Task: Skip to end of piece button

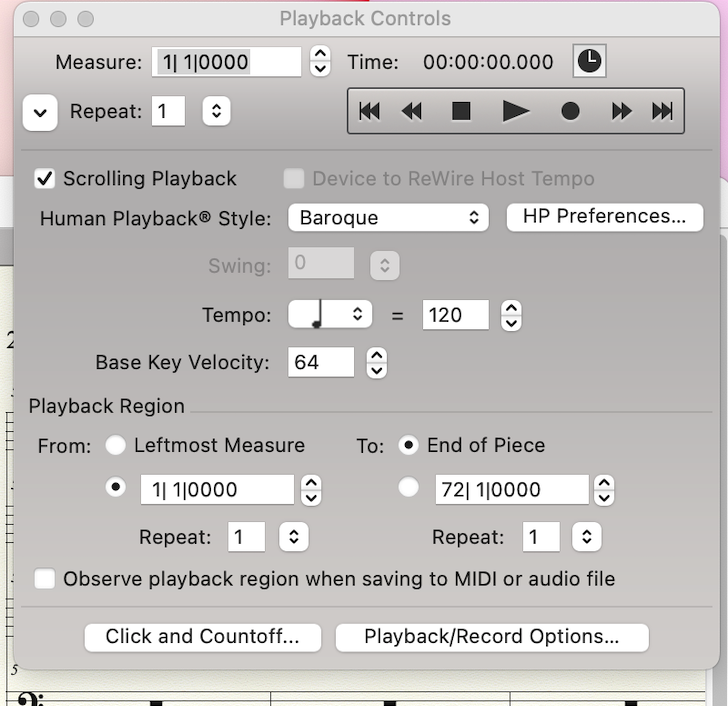Action: tap(662, 111)
